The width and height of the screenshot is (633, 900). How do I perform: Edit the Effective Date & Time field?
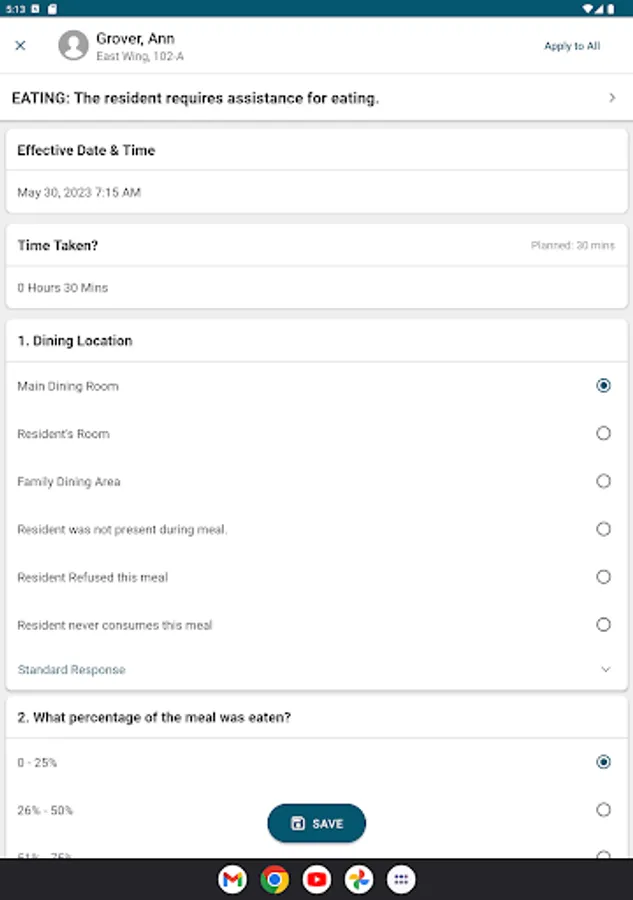[x=79, y=192]
